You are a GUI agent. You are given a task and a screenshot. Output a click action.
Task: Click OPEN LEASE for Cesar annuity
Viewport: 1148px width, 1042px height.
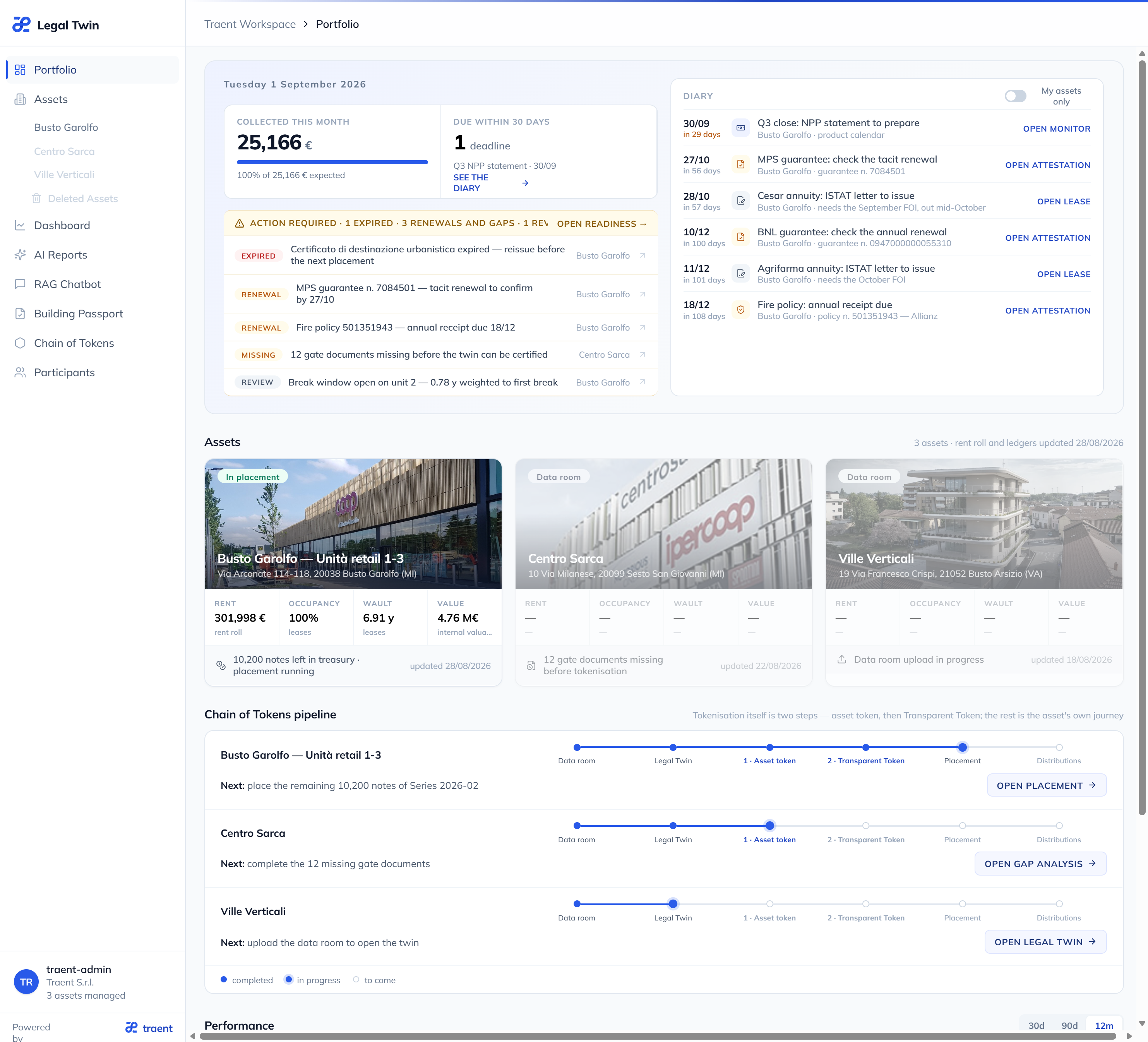point(1063,202)
